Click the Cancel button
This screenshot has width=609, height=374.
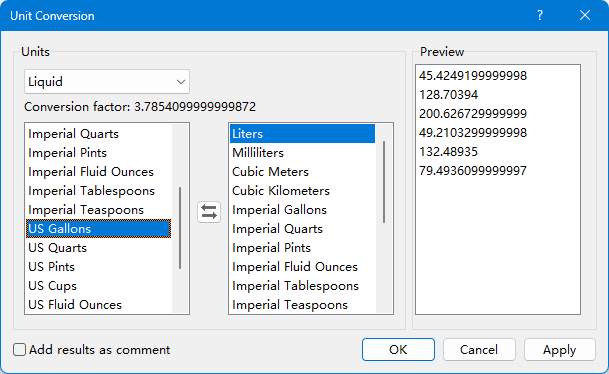(x=479, y=350)
